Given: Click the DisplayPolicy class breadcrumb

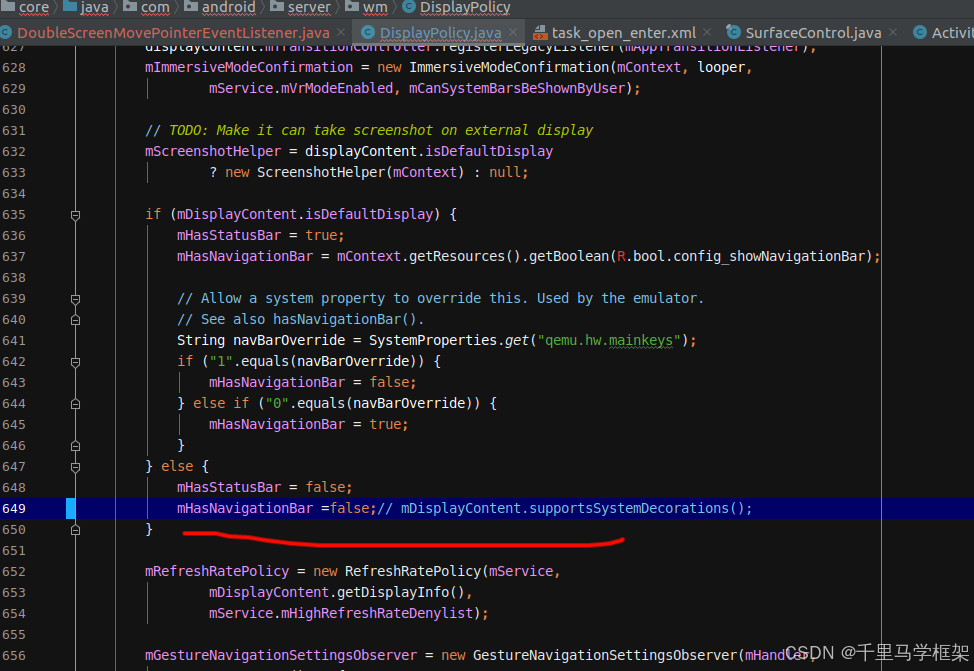Looking at the screenshot, I should coord(457,7).
